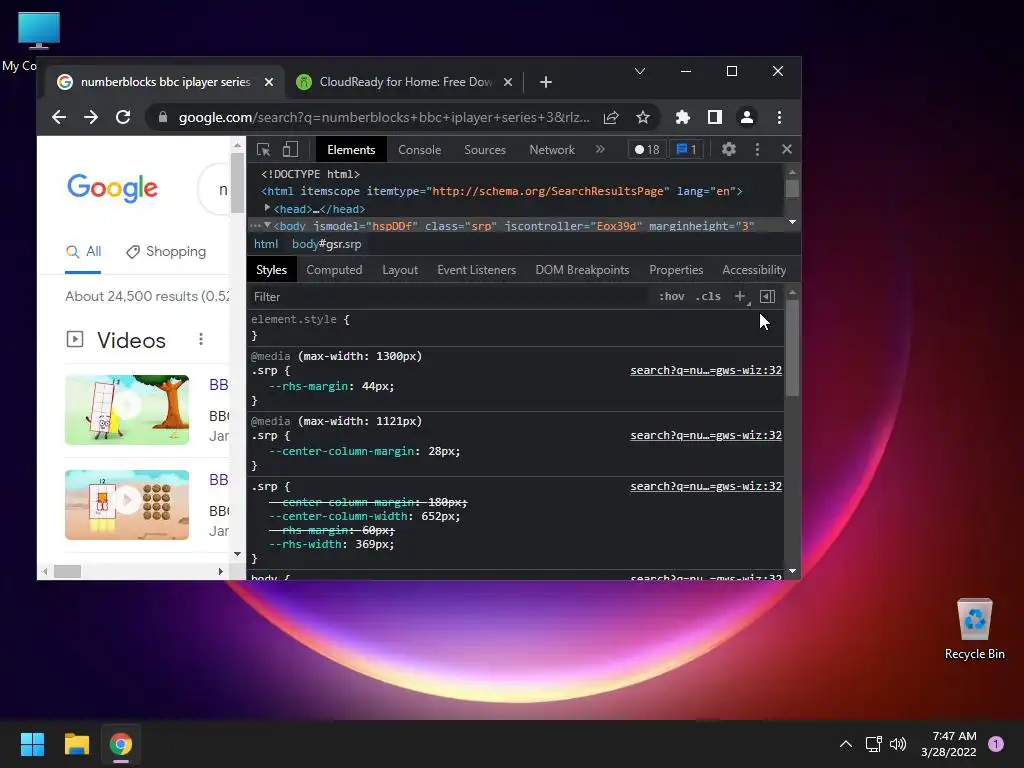This screenshot has width=1024, height=768.
Task: Open the 1 message issues badge
Action: [x=686, y=150]
